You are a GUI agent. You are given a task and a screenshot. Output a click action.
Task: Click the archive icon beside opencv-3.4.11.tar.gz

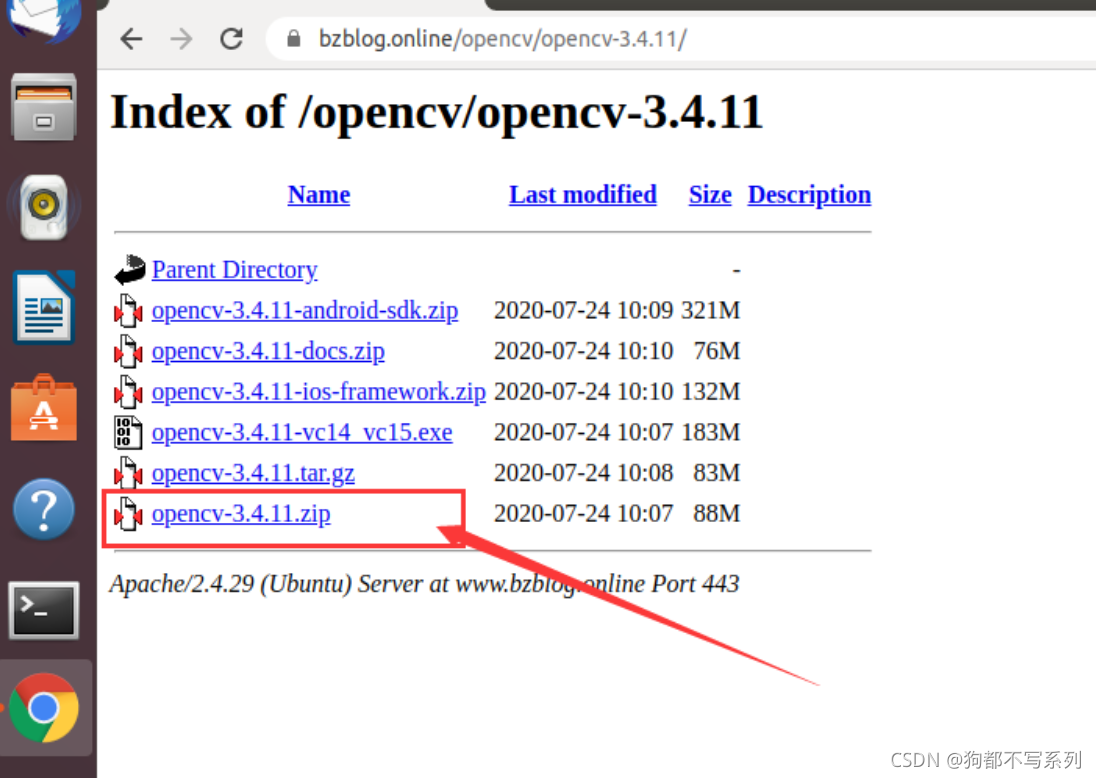point(129,473)
